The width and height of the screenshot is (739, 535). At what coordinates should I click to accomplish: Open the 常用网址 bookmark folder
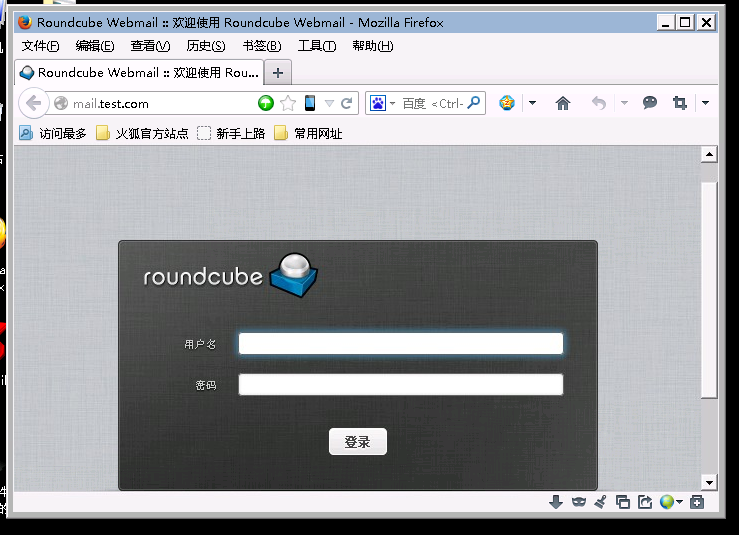click(308, 133)
